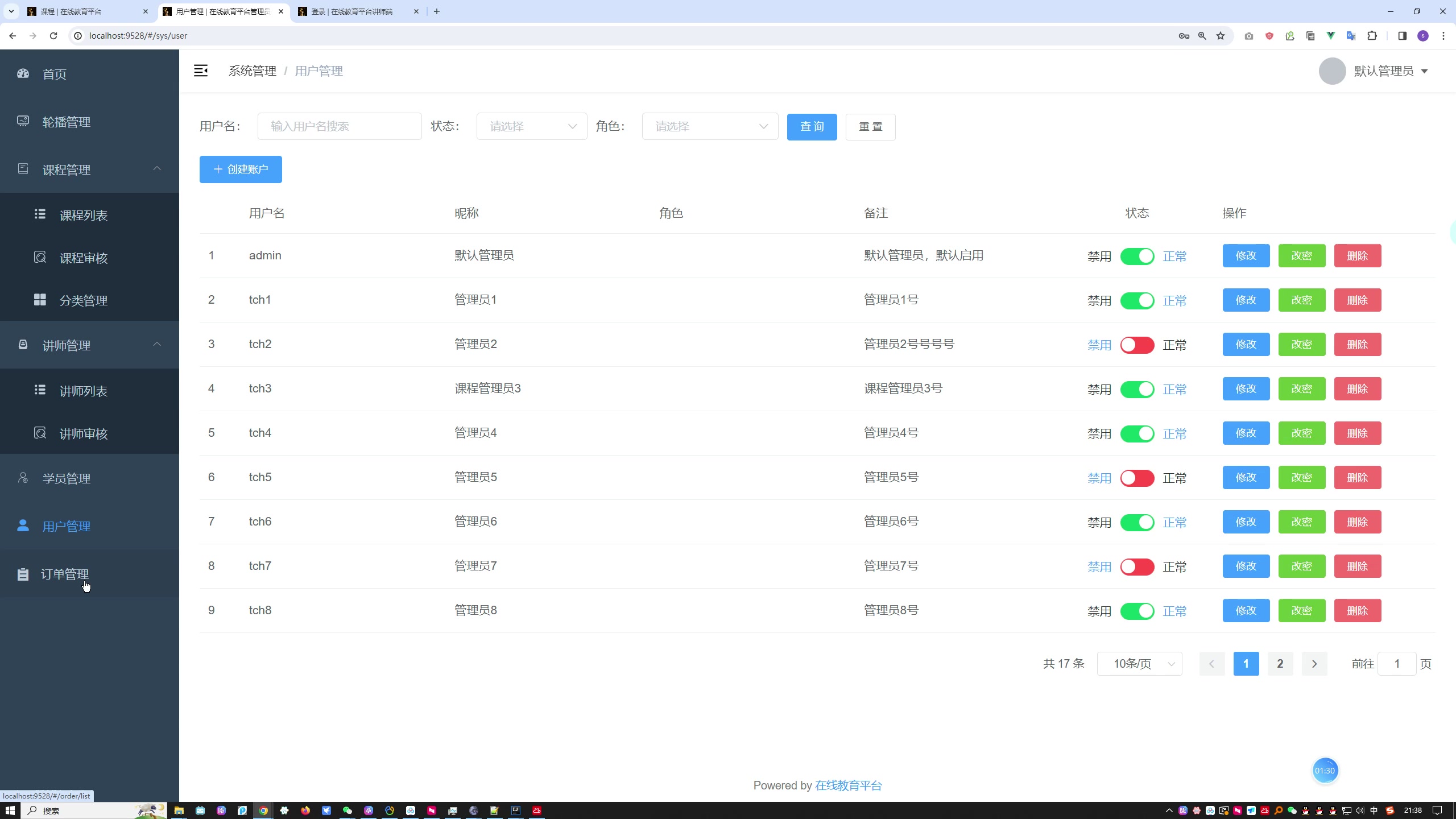The height and width of the screenshot is (819, 1456).
Task: Select 用户管理 in the sidebar
Action: point(89,526)
